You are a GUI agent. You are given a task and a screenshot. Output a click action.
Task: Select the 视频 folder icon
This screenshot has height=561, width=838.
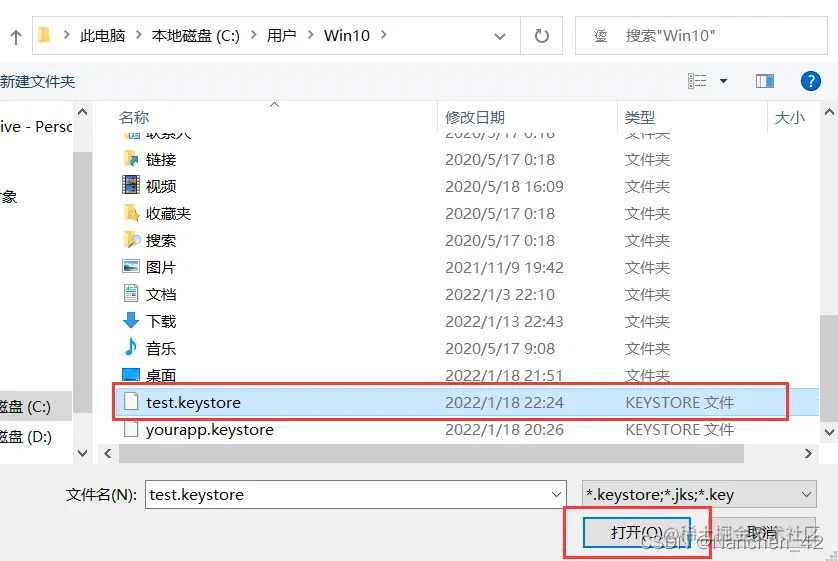tap(131, 185)
